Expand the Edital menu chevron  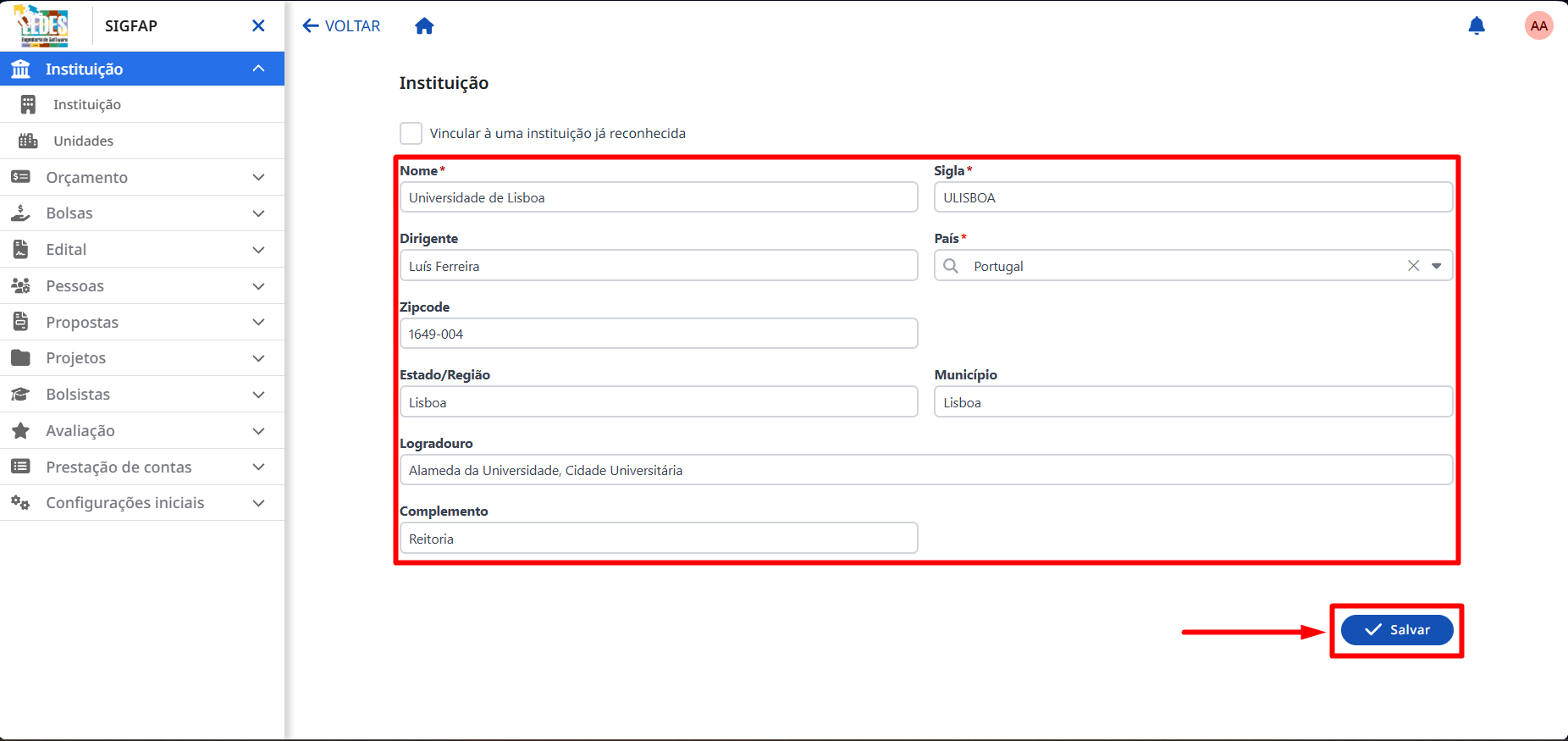(259, 250)
